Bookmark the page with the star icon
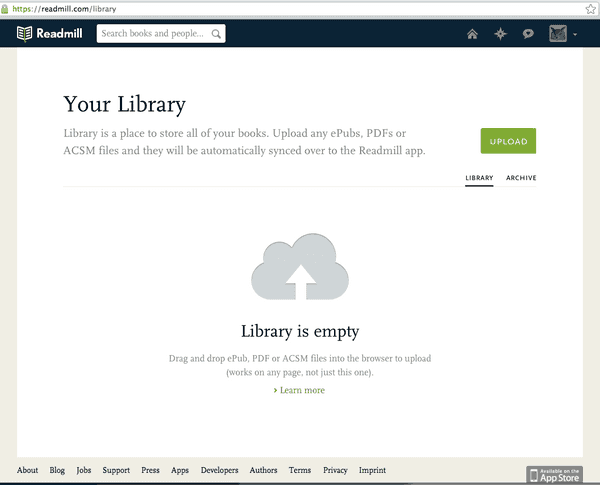 click(x=591, y=9)
